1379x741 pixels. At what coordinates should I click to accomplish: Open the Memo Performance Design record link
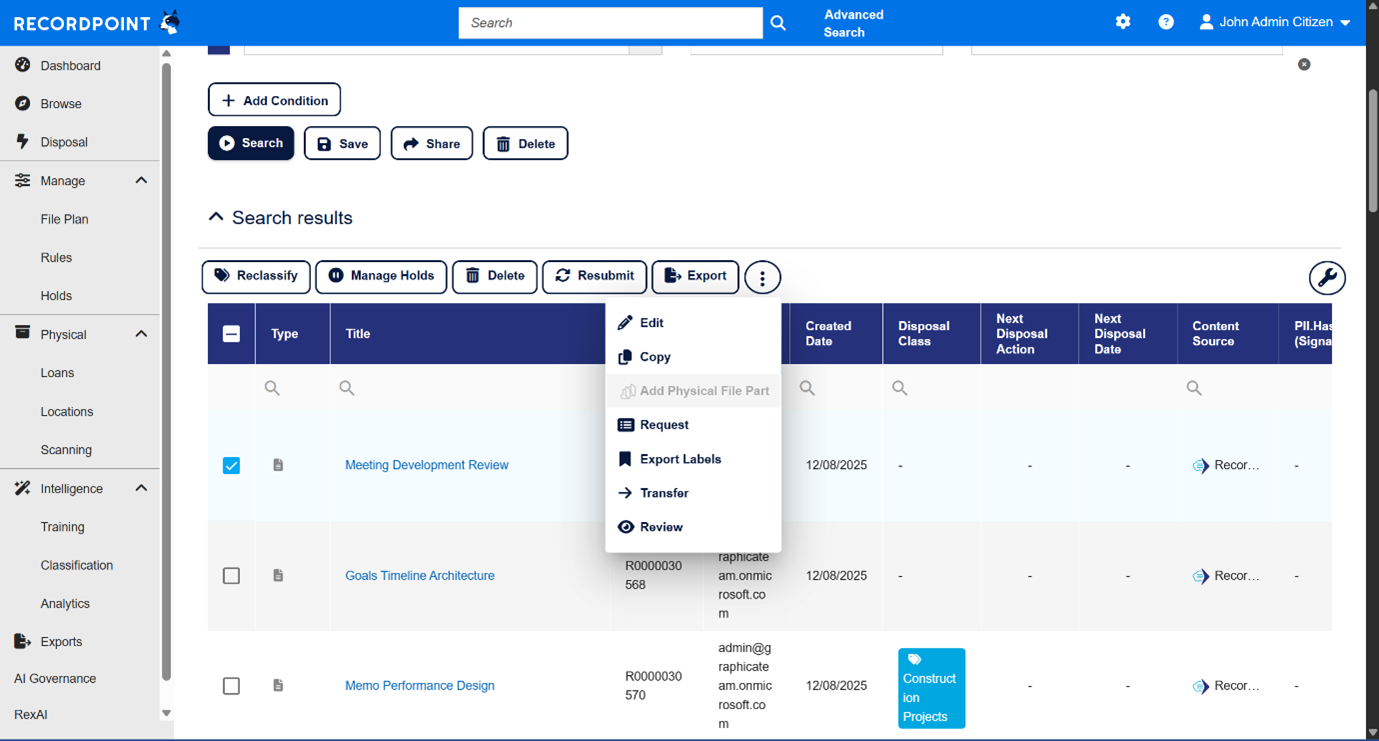coord(419,686)
